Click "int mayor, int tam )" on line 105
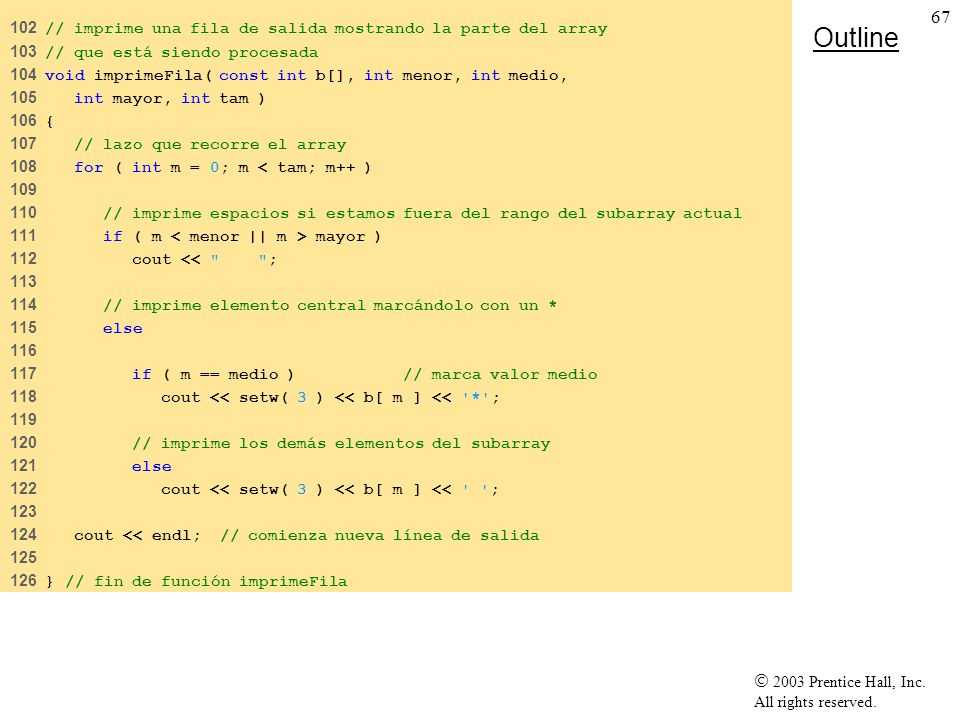 pyautogui.click(x=170, y=99)
